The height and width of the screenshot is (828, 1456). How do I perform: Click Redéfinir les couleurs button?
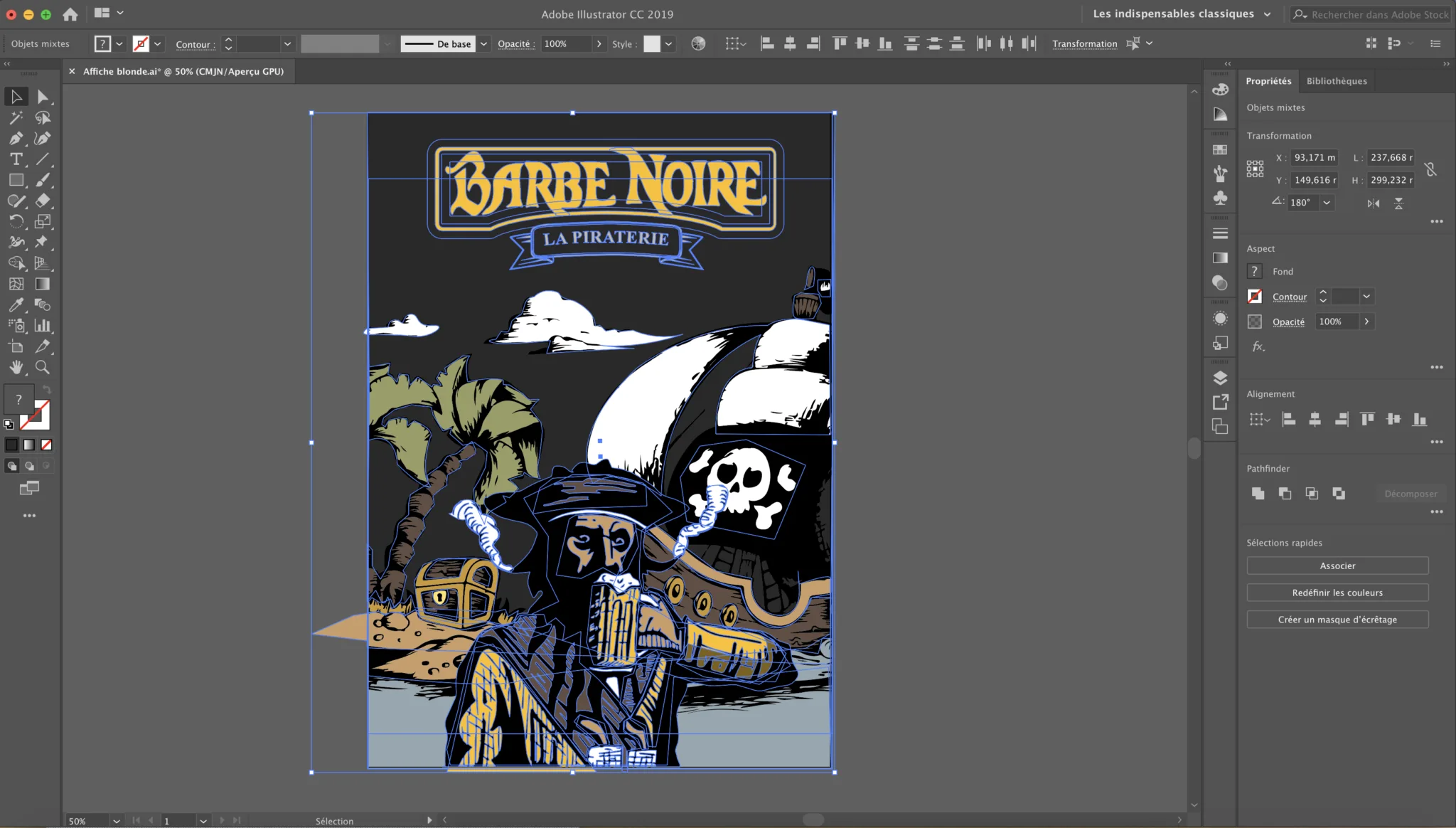coord(1337,593)
